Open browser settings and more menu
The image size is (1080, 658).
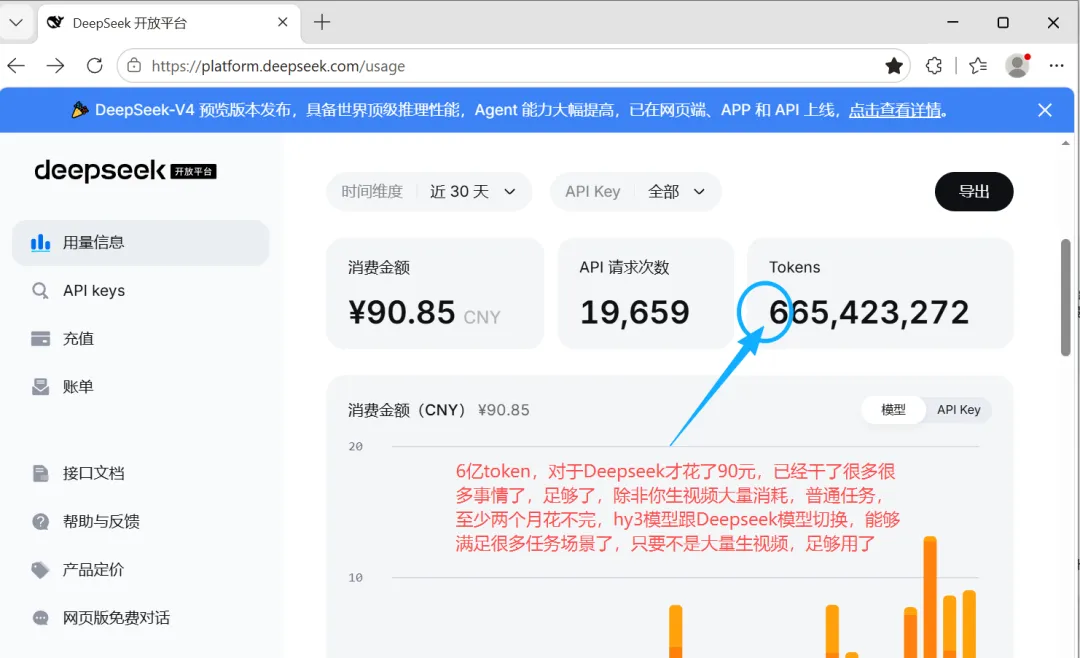[1057, 65]
